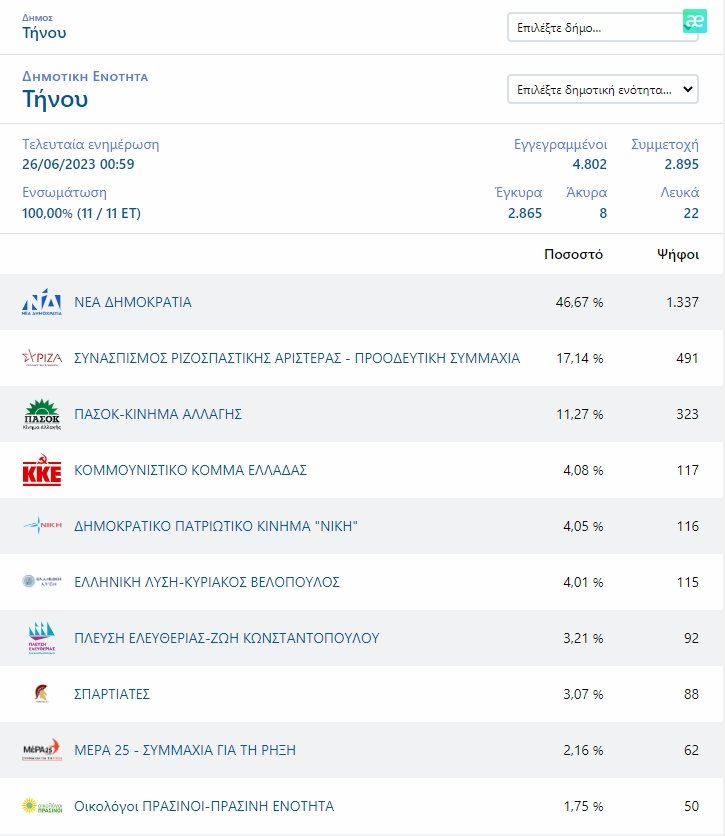The image size is (725, 836).
Task: Select the ΝΕΑ ΔΗΜΟΚΡΑΤΙΑ party name
Action: pos(133,302)
